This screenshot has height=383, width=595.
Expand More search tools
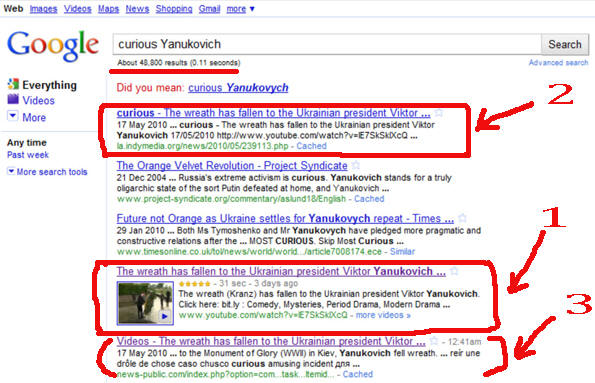click(47, 172)
